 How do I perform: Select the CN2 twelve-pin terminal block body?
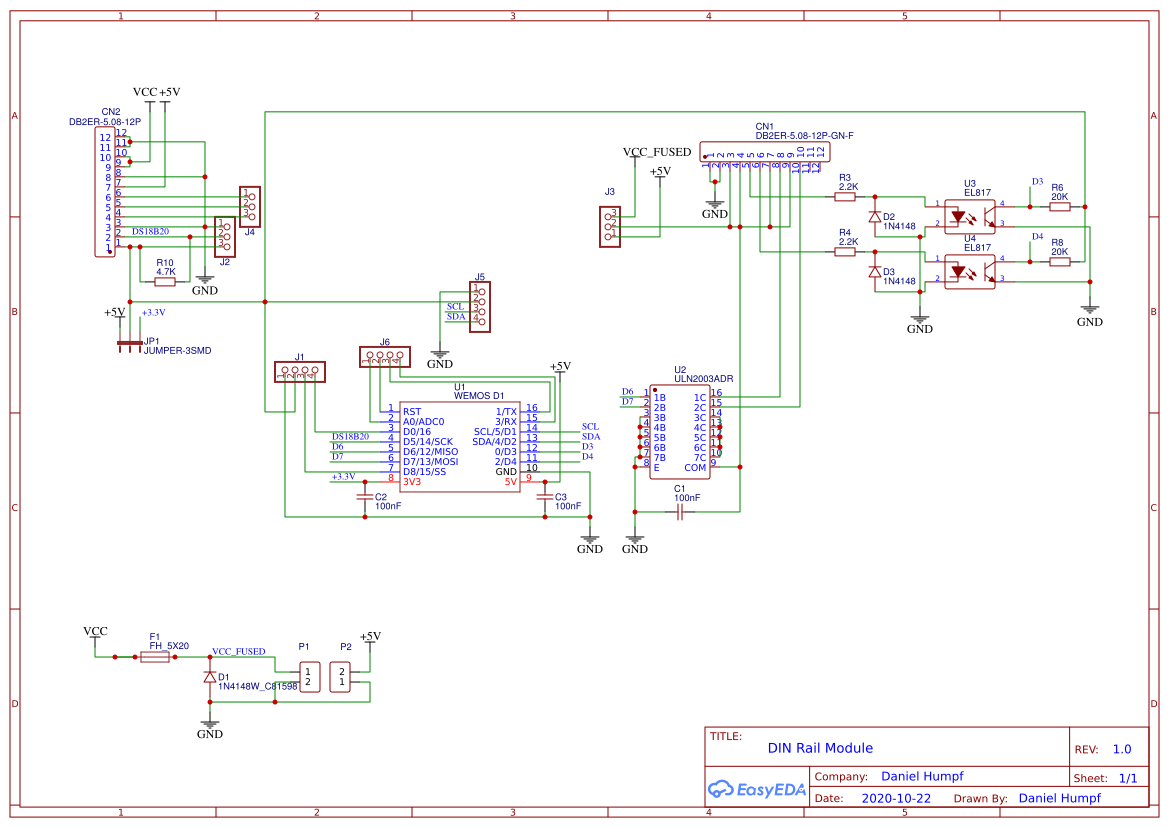105,192
